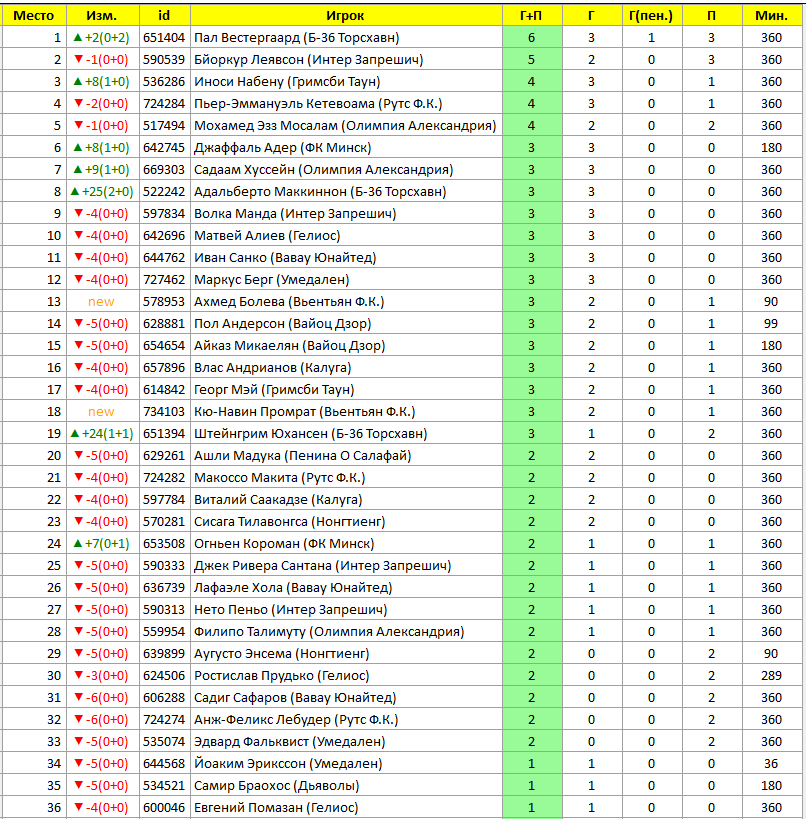The height and width of the screenshot is (819, 806).
Task: Select player 'Макоссо Макита (Рутс Ф.К.)'
Action: pos(279,477)
